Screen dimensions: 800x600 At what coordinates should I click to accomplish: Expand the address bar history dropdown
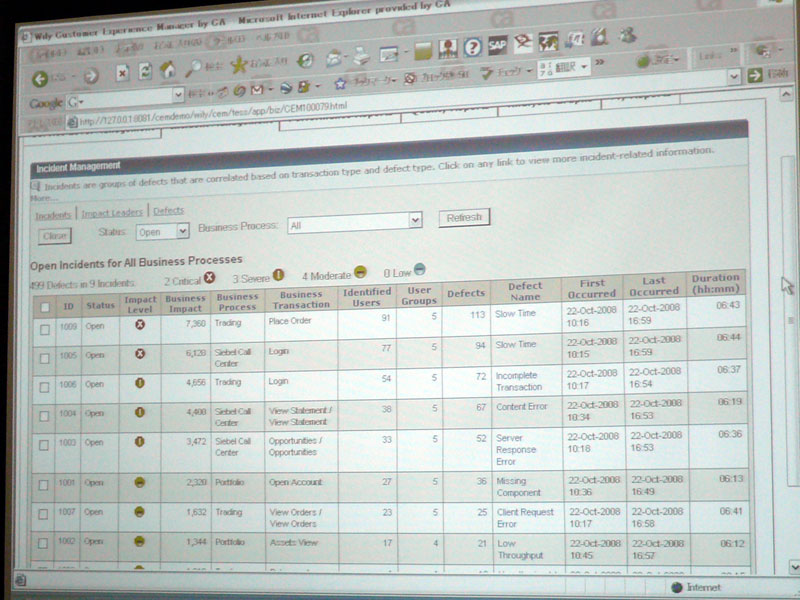point(733,77)
